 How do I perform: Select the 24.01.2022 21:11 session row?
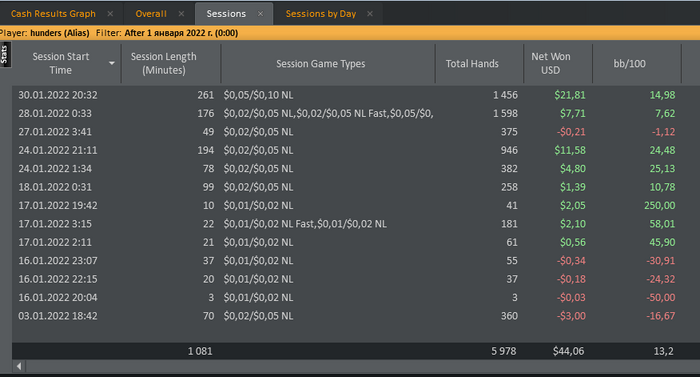click(x=347, y=150)
